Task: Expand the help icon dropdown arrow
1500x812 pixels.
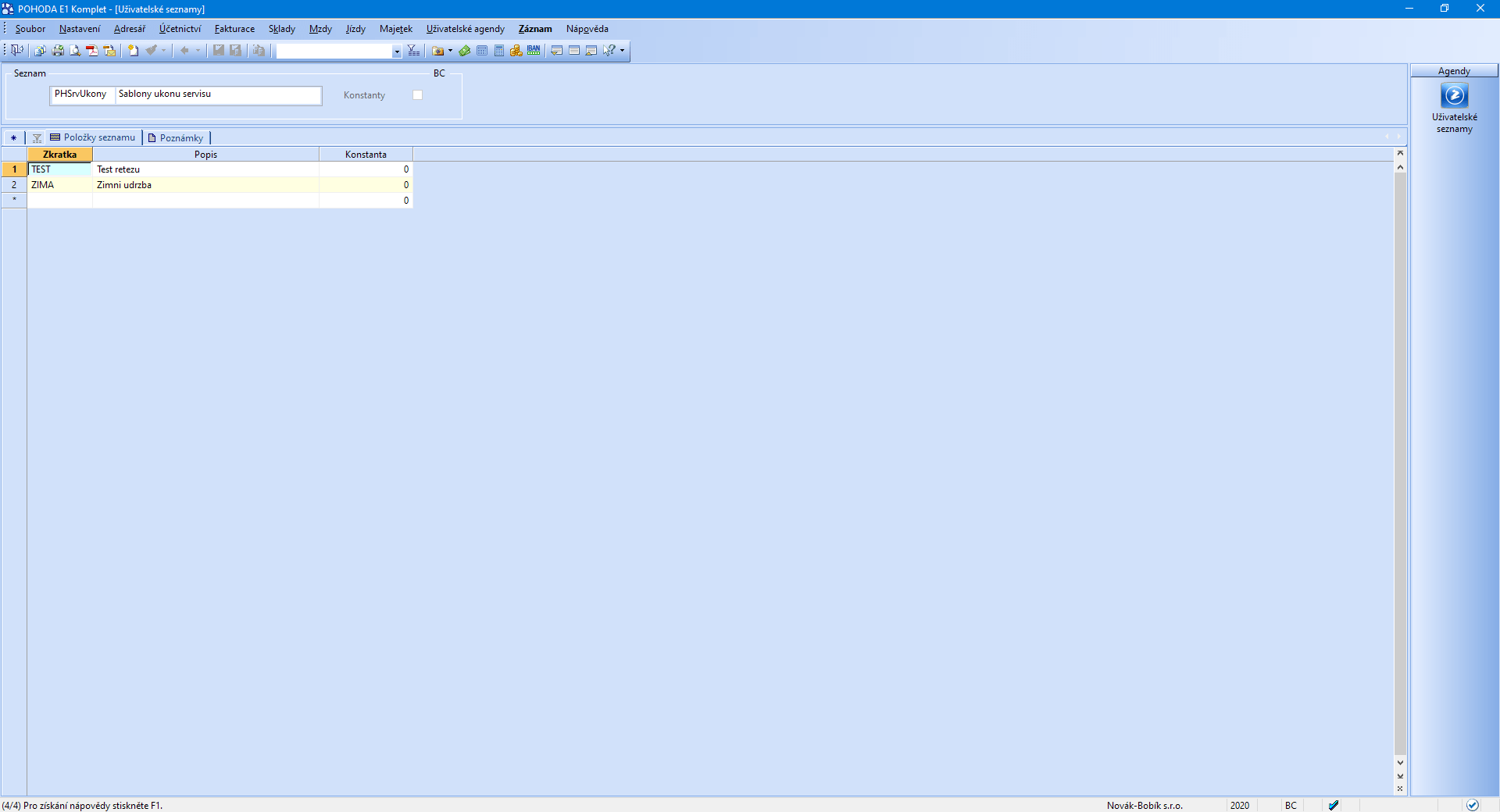Action: tap(623, 51)
